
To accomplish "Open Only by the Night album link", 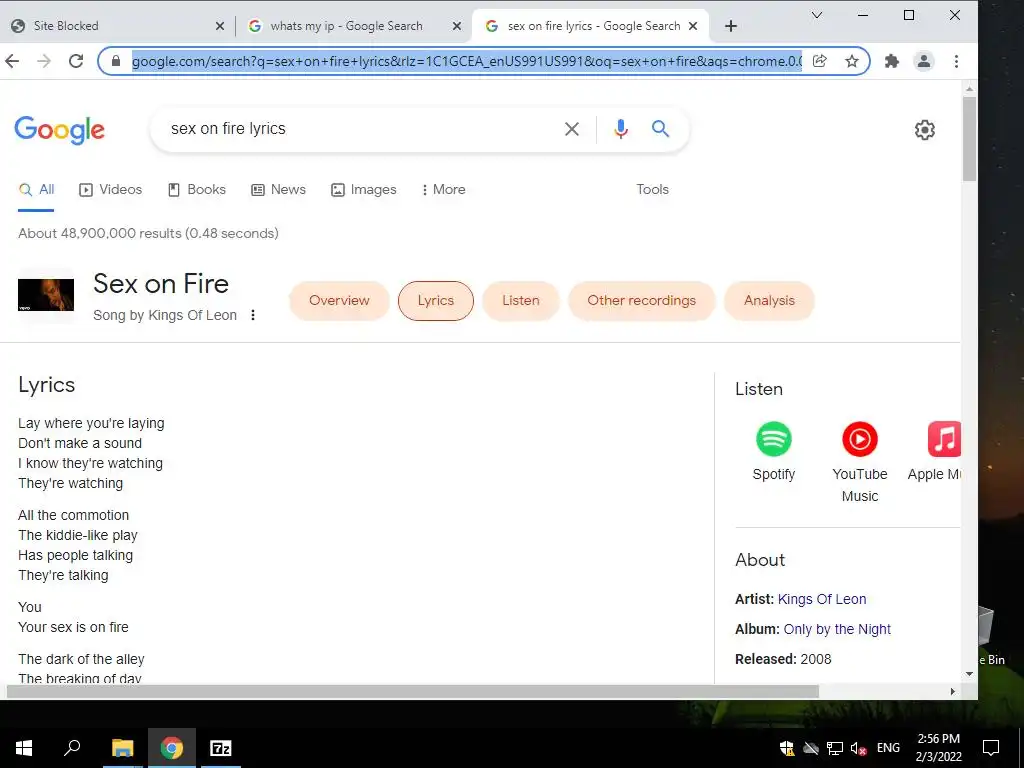I will 837,629.
